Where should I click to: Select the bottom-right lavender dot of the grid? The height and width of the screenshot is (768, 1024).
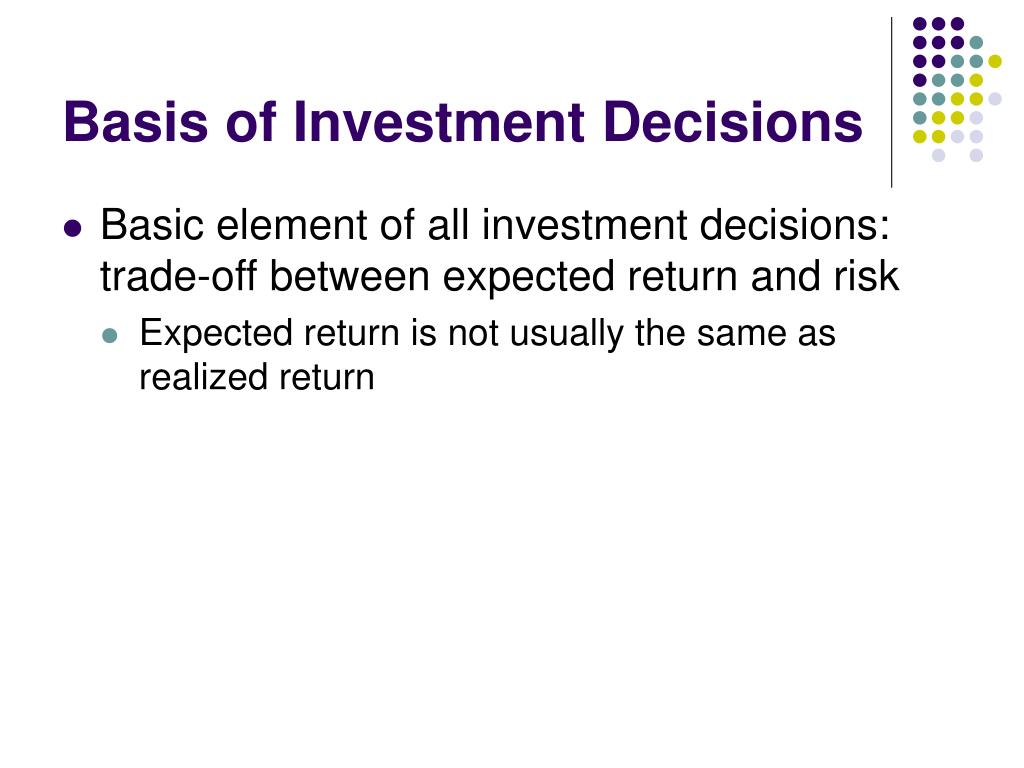(x=976, y=155)
